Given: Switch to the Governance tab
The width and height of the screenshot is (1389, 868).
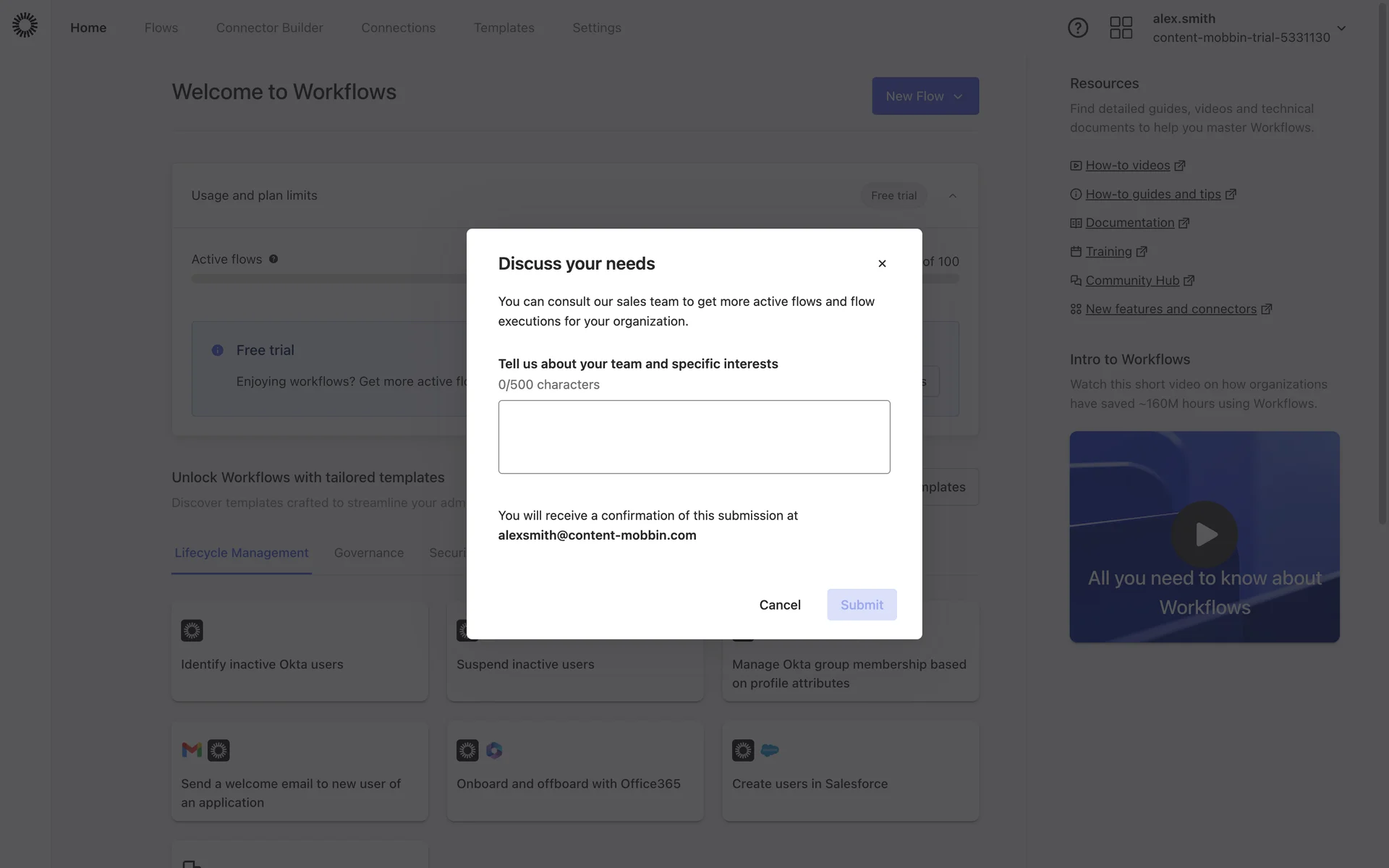Looking at the screenshot, I should tap(369, 553).
